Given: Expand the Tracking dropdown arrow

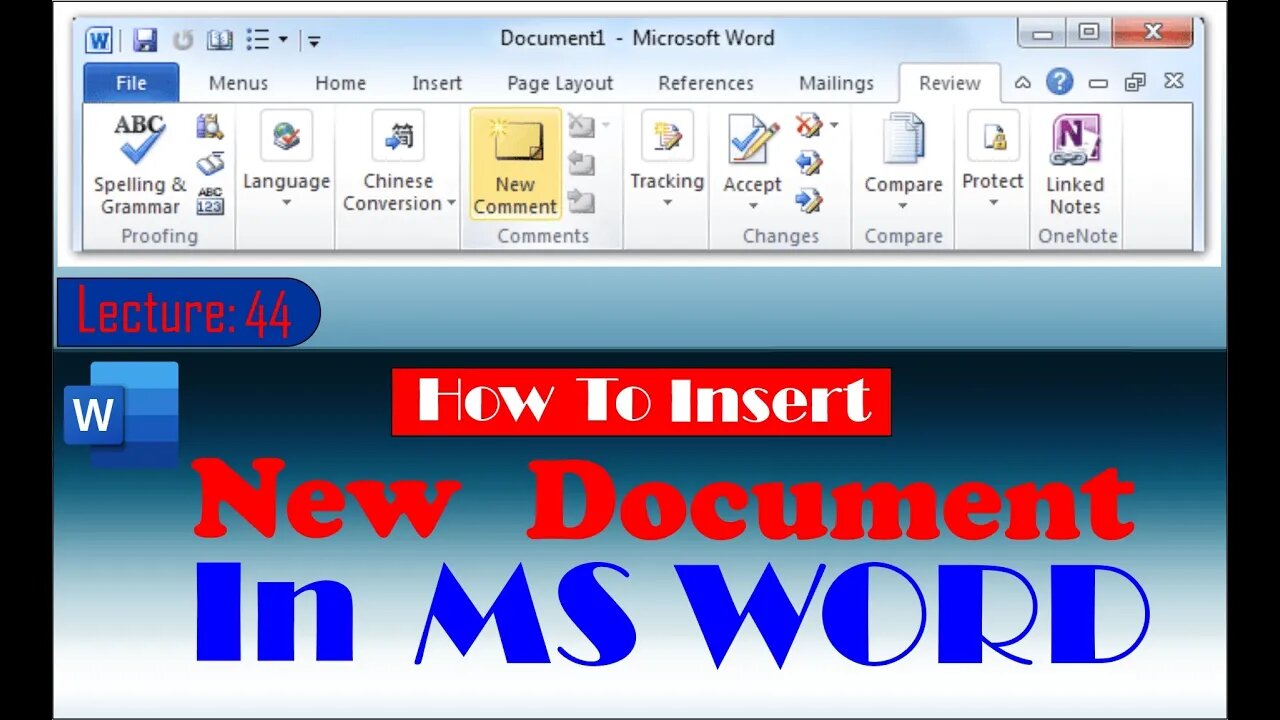Looking at the screenshot, I should pos(667,202).
